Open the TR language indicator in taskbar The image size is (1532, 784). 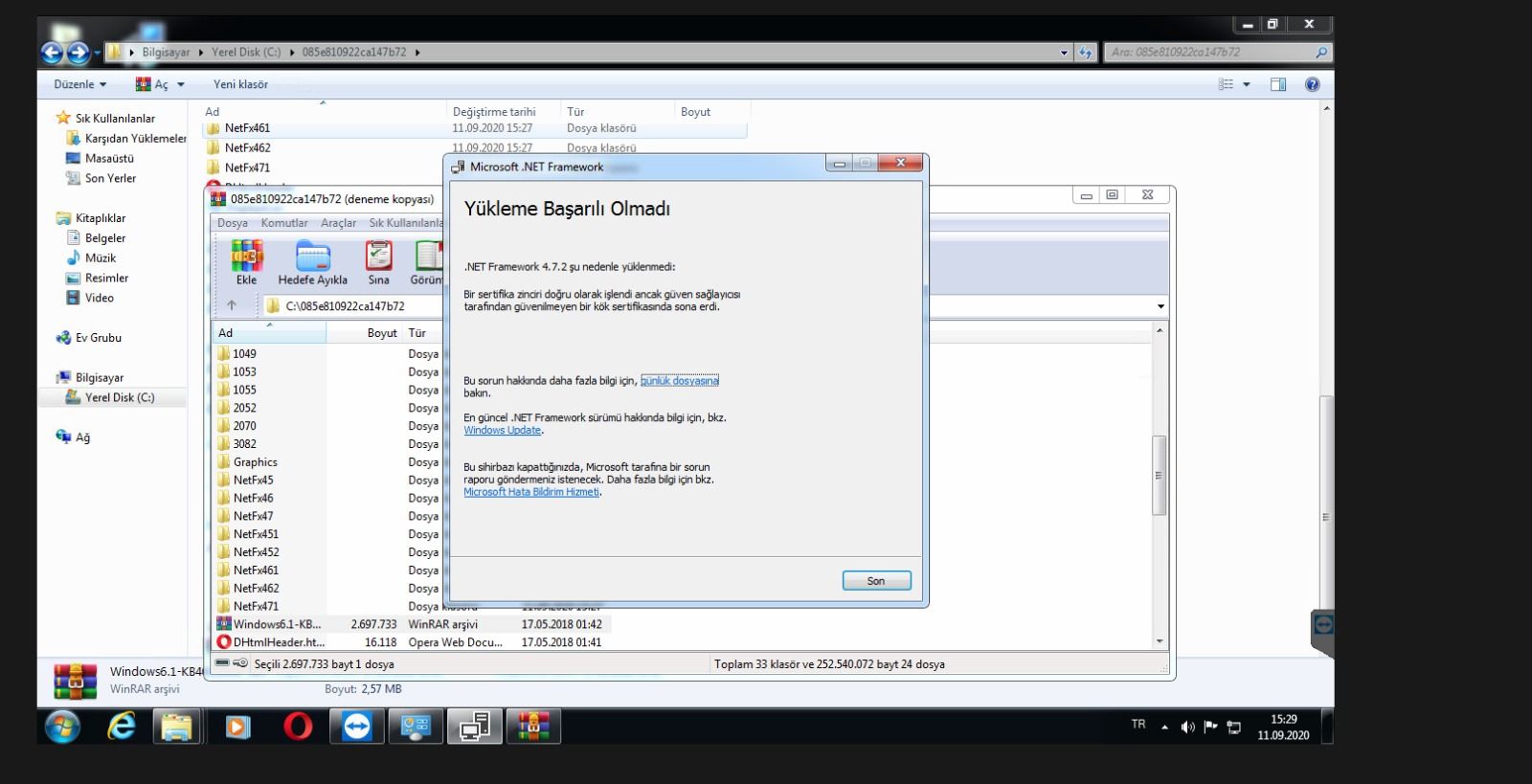coord(1138,725)
